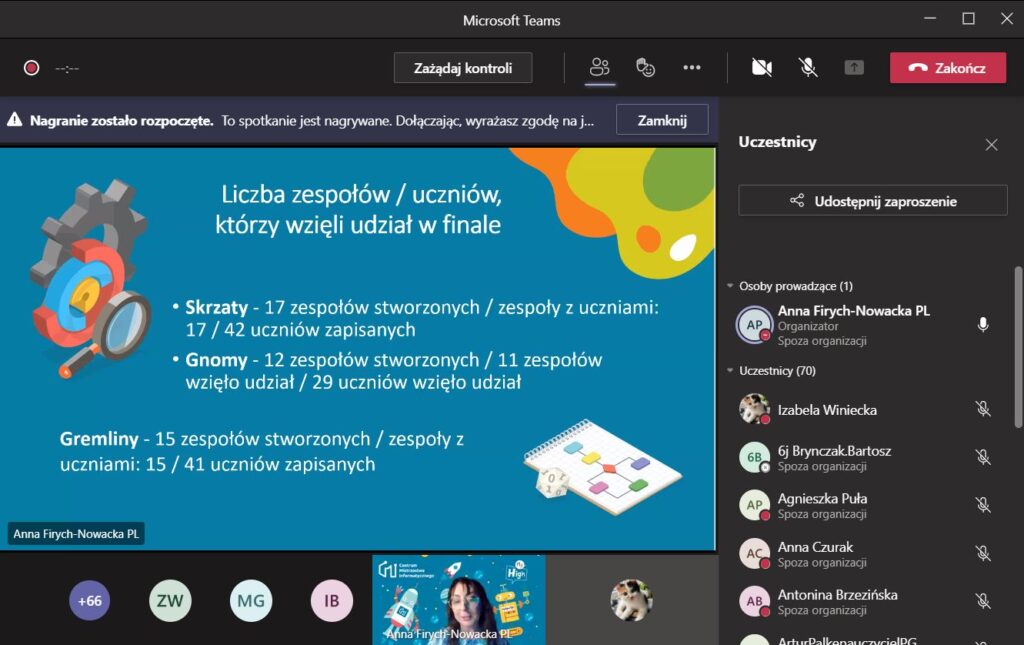Click the share content tray icon
This screenshot has height=645, width=1024.
tap(854, 68)
